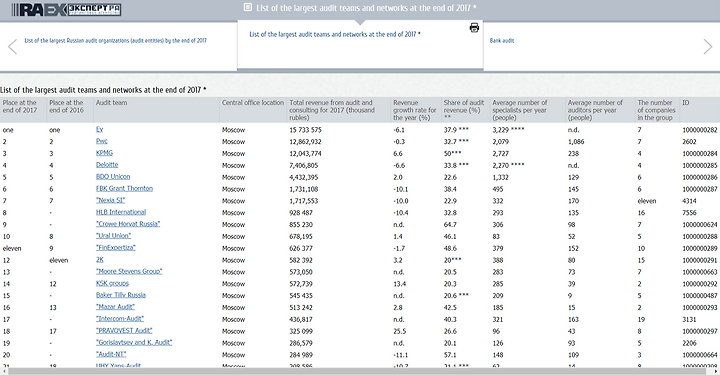Open the "Ural Union" link
720x375 pixels.
click(113, 236)
